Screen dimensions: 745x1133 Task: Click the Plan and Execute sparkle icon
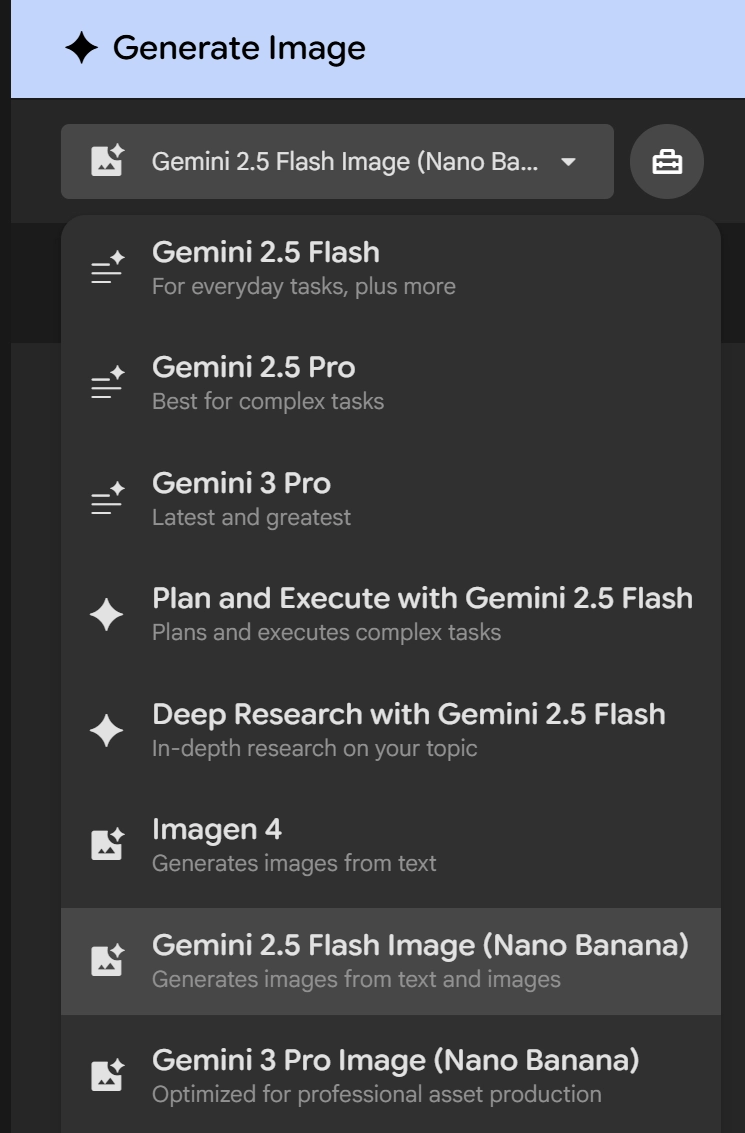[107, 615]
